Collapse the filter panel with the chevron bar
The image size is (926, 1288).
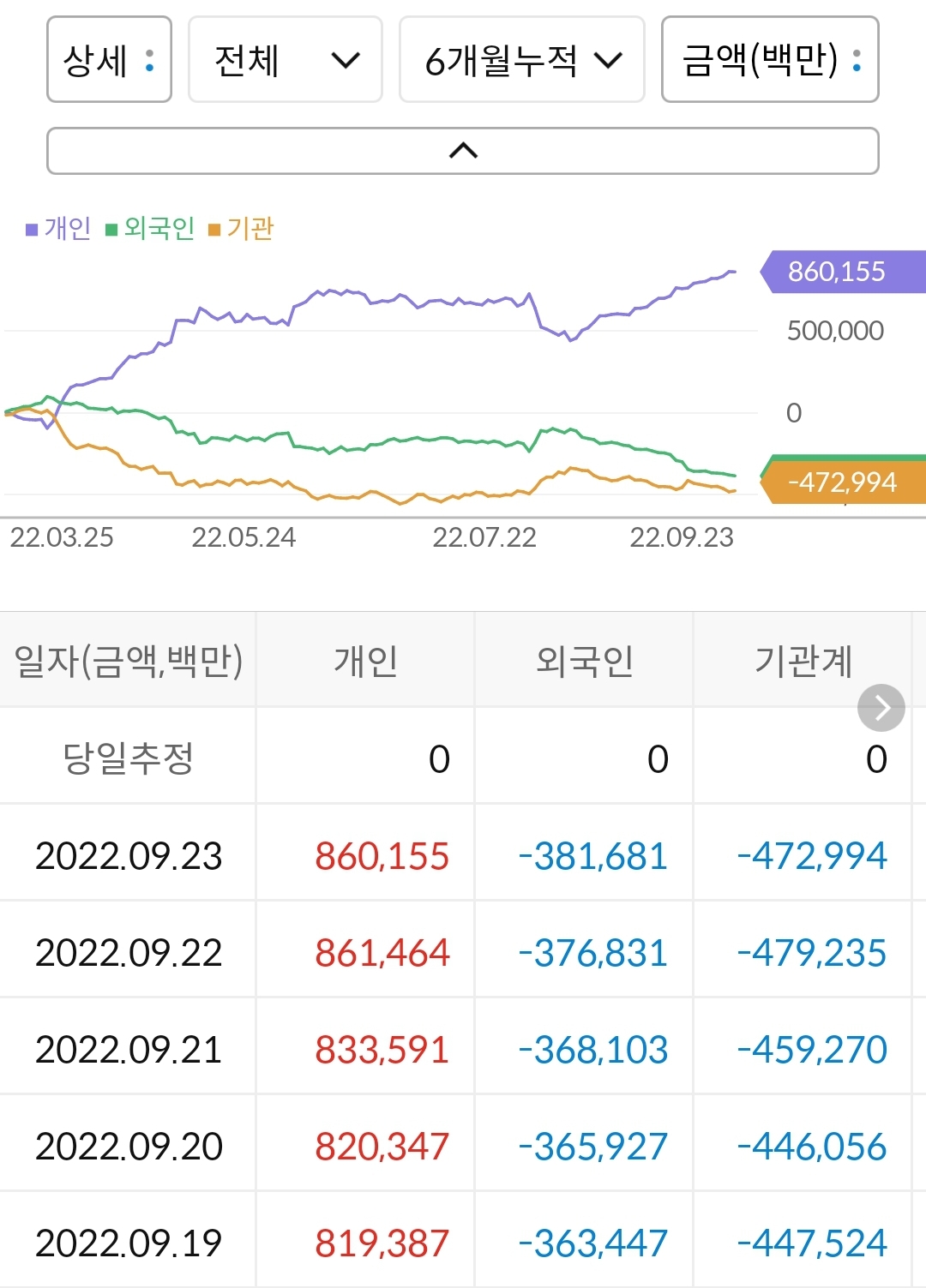(x=462, y=149)
